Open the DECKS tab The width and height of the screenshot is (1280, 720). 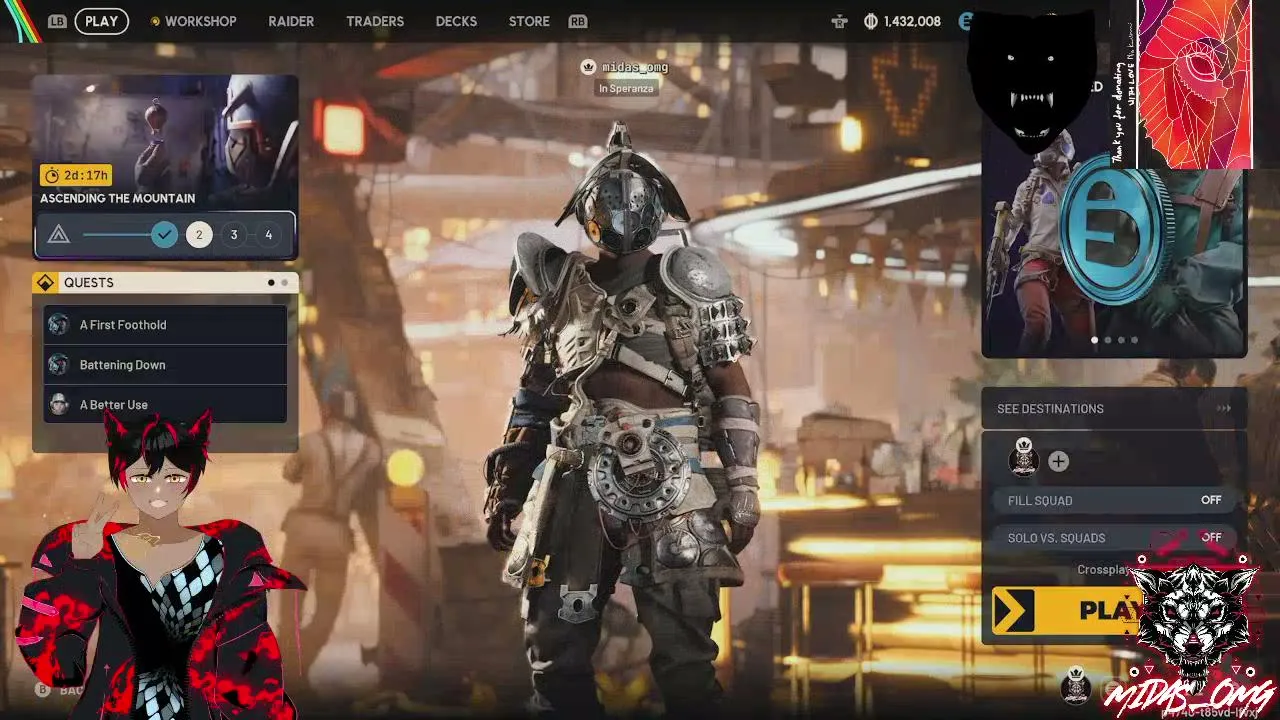click(x=456, y=21)
